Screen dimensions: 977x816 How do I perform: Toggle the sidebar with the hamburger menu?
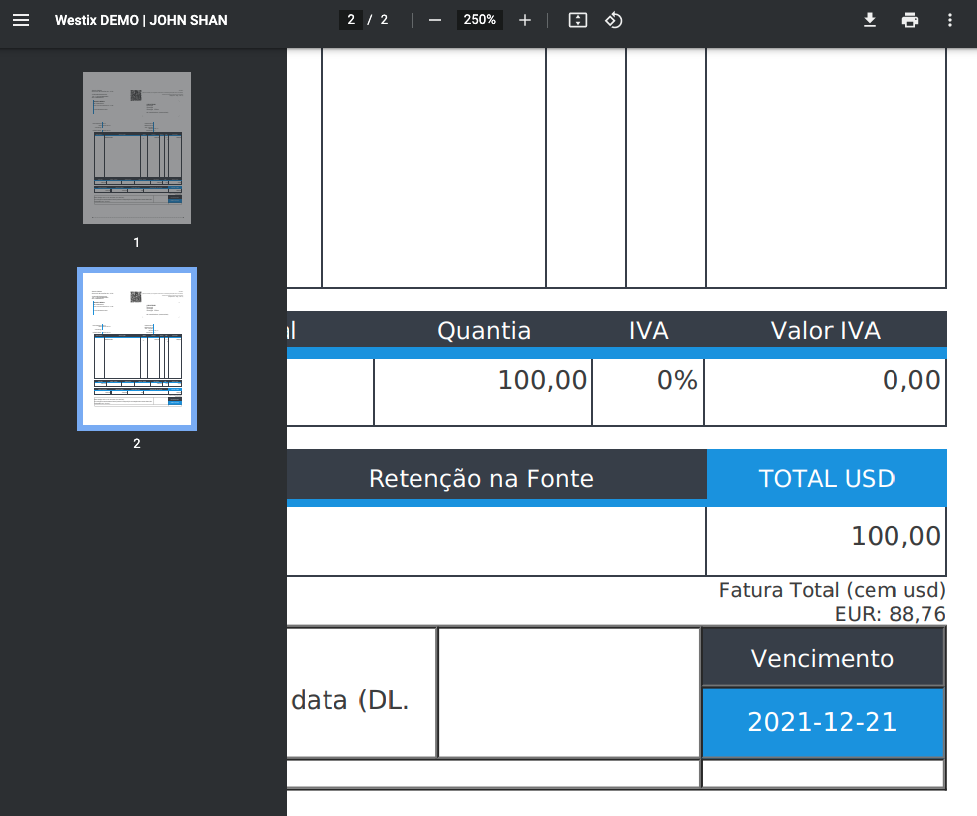point(21,20)
